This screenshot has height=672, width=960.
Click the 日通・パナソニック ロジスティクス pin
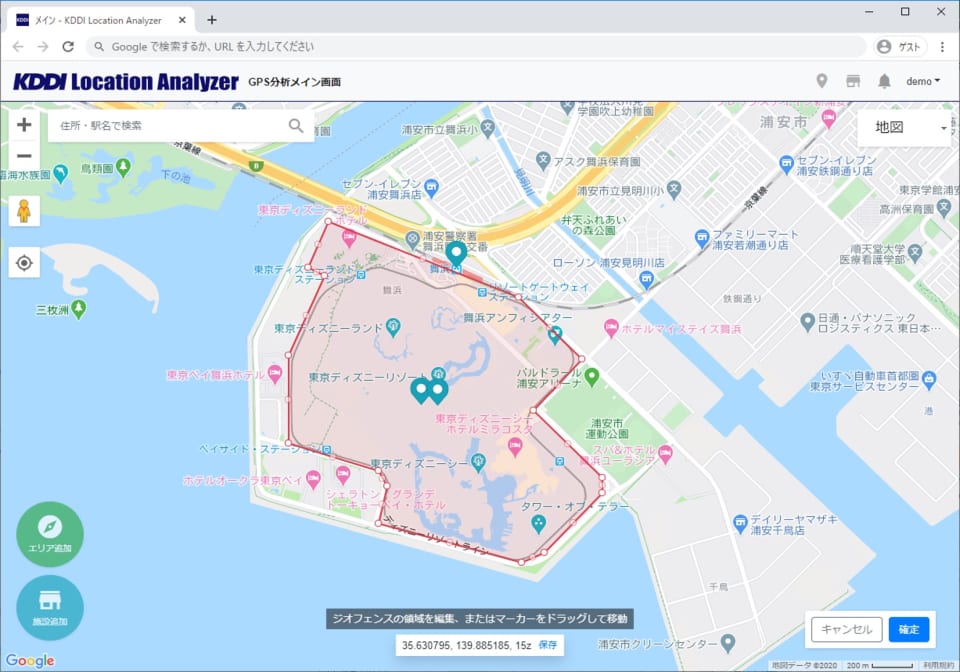(808, 321)
